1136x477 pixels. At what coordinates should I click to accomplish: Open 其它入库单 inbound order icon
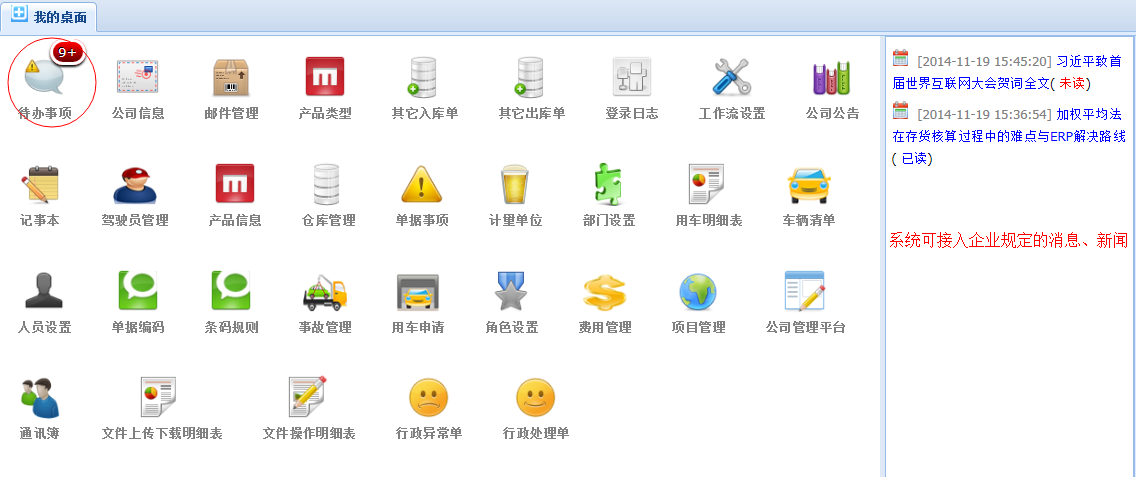point(425,78)
